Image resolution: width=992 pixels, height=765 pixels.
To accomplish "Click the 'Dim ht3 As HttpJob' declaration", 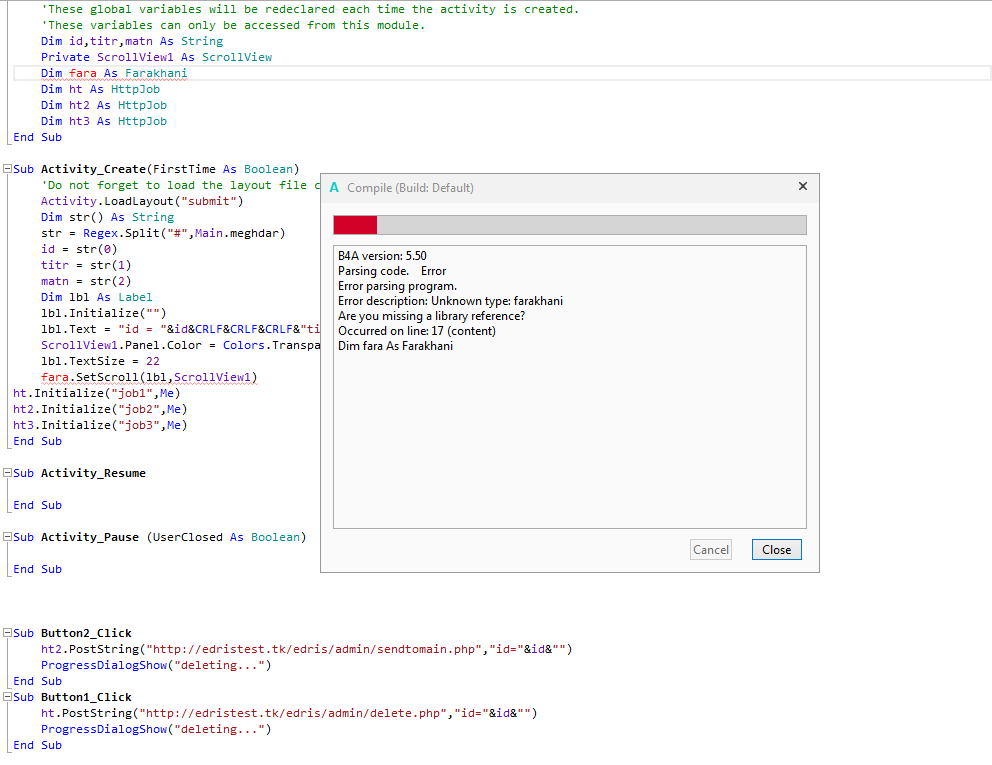I will [104, 121].
